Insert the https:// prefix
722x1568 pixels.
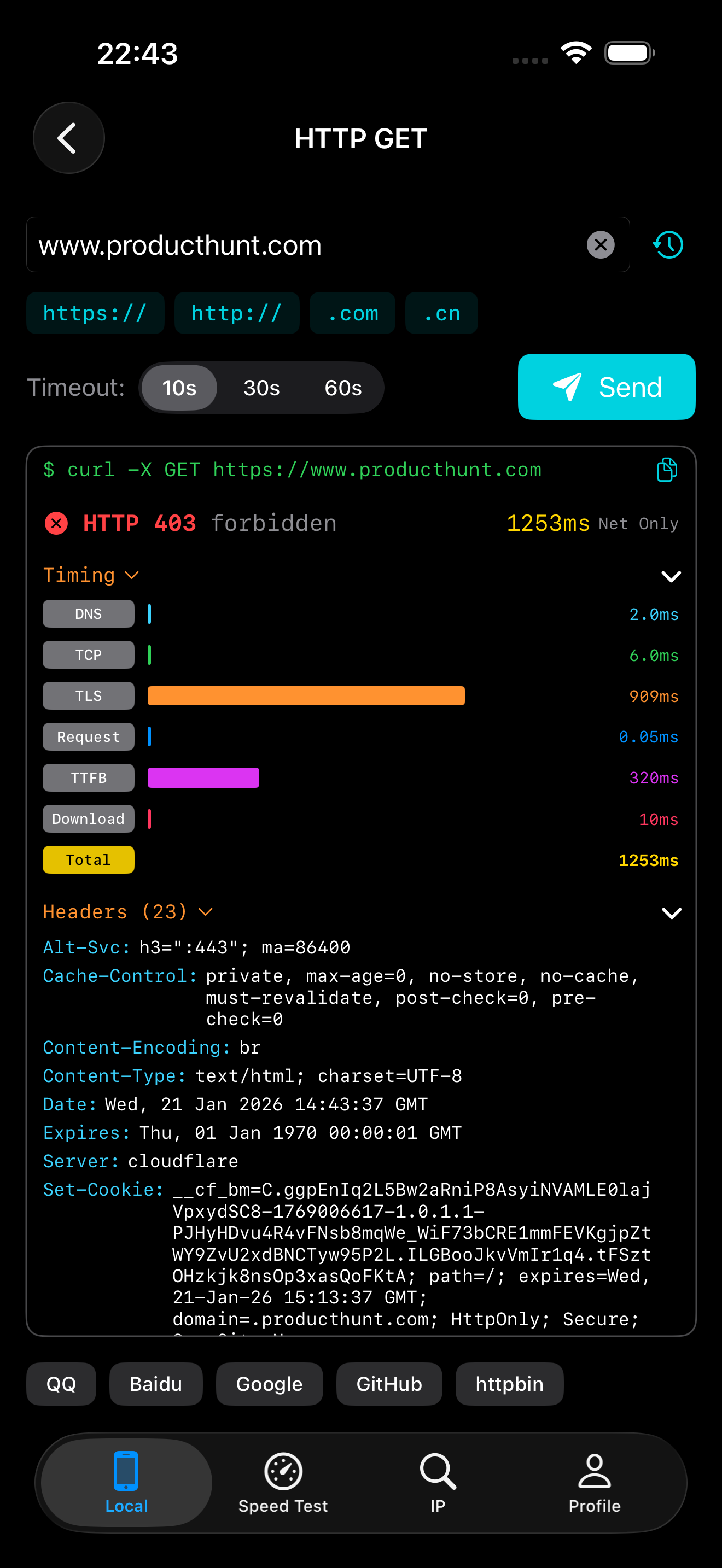(95, 313)
